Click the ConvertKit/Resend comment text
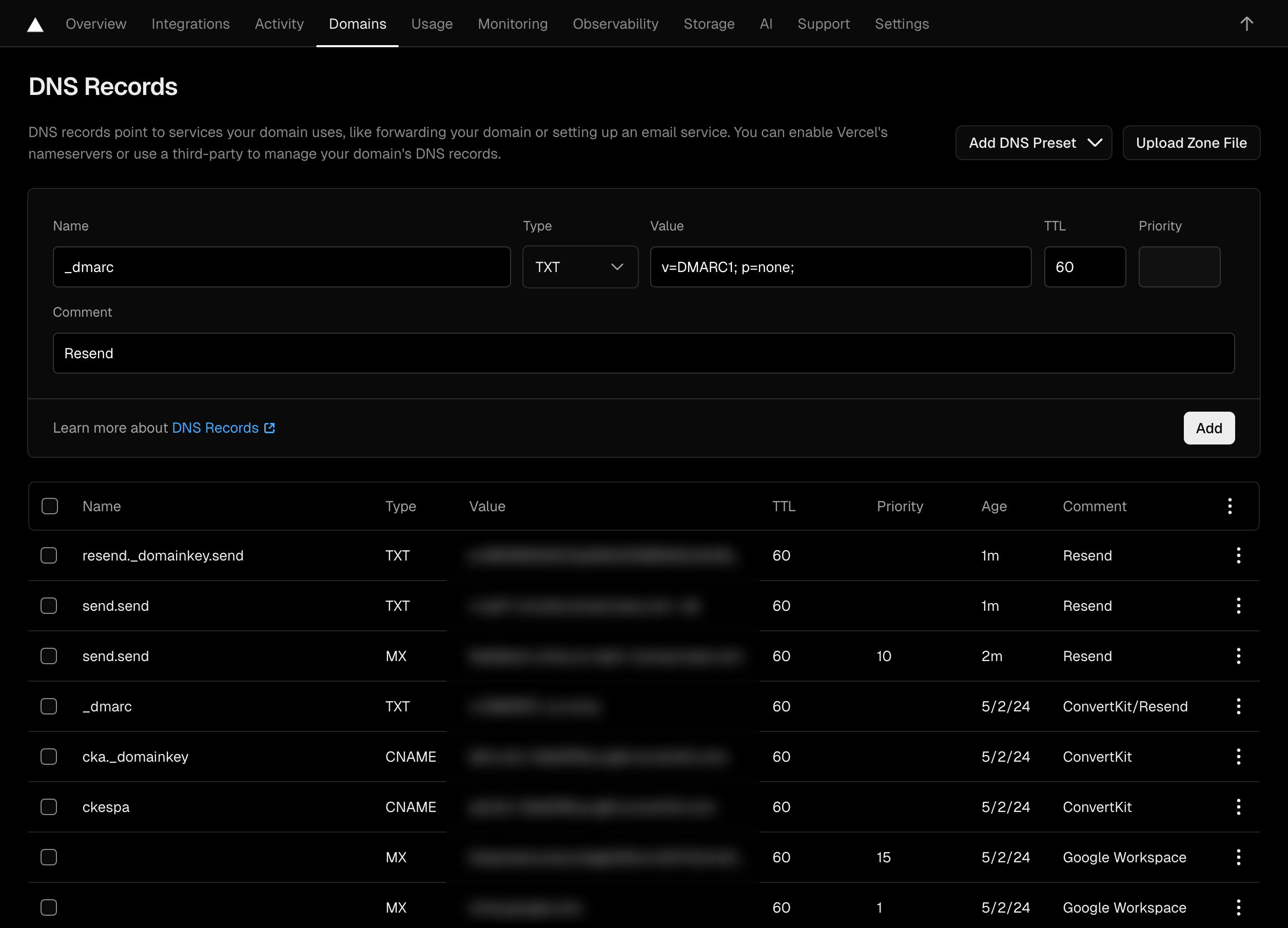Image resolution: width=1288 pixels, height=928 pixels. click(x=1125, y=706)
